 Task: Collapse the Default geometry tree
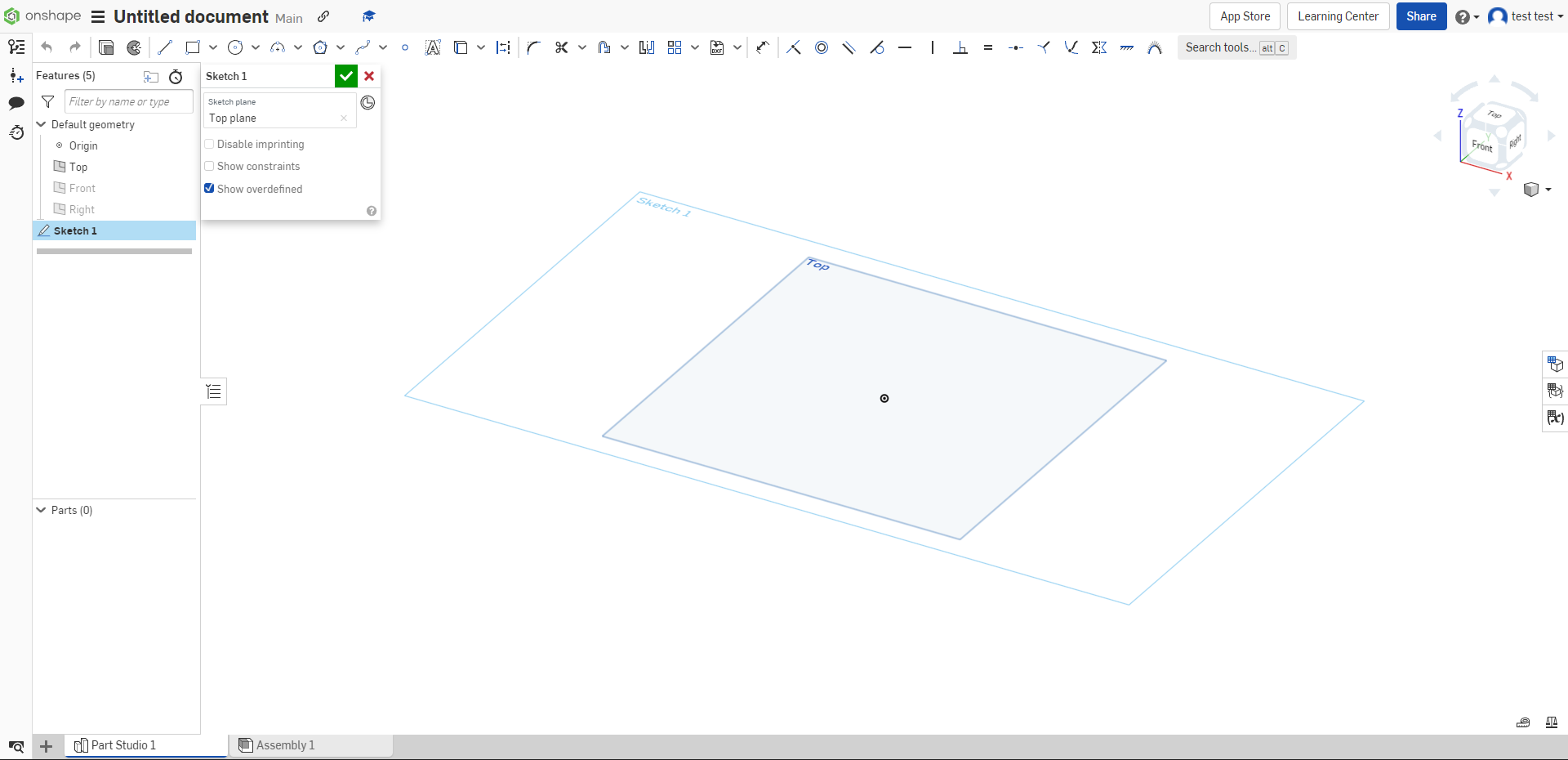click(40, 124)
